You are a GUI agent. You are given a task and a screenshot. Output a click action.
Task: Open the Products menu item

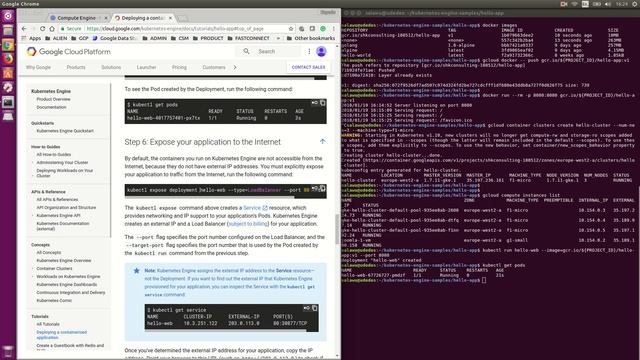(76, 67)
